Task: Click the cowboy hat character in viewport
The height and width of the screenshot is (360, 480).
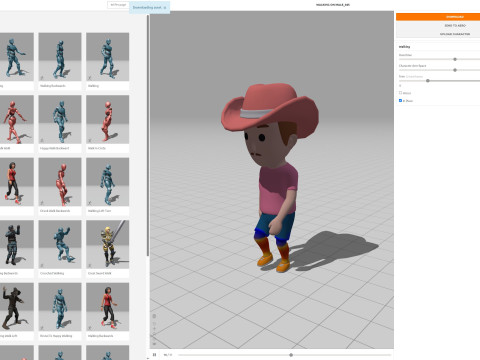Action: point(271,177)
